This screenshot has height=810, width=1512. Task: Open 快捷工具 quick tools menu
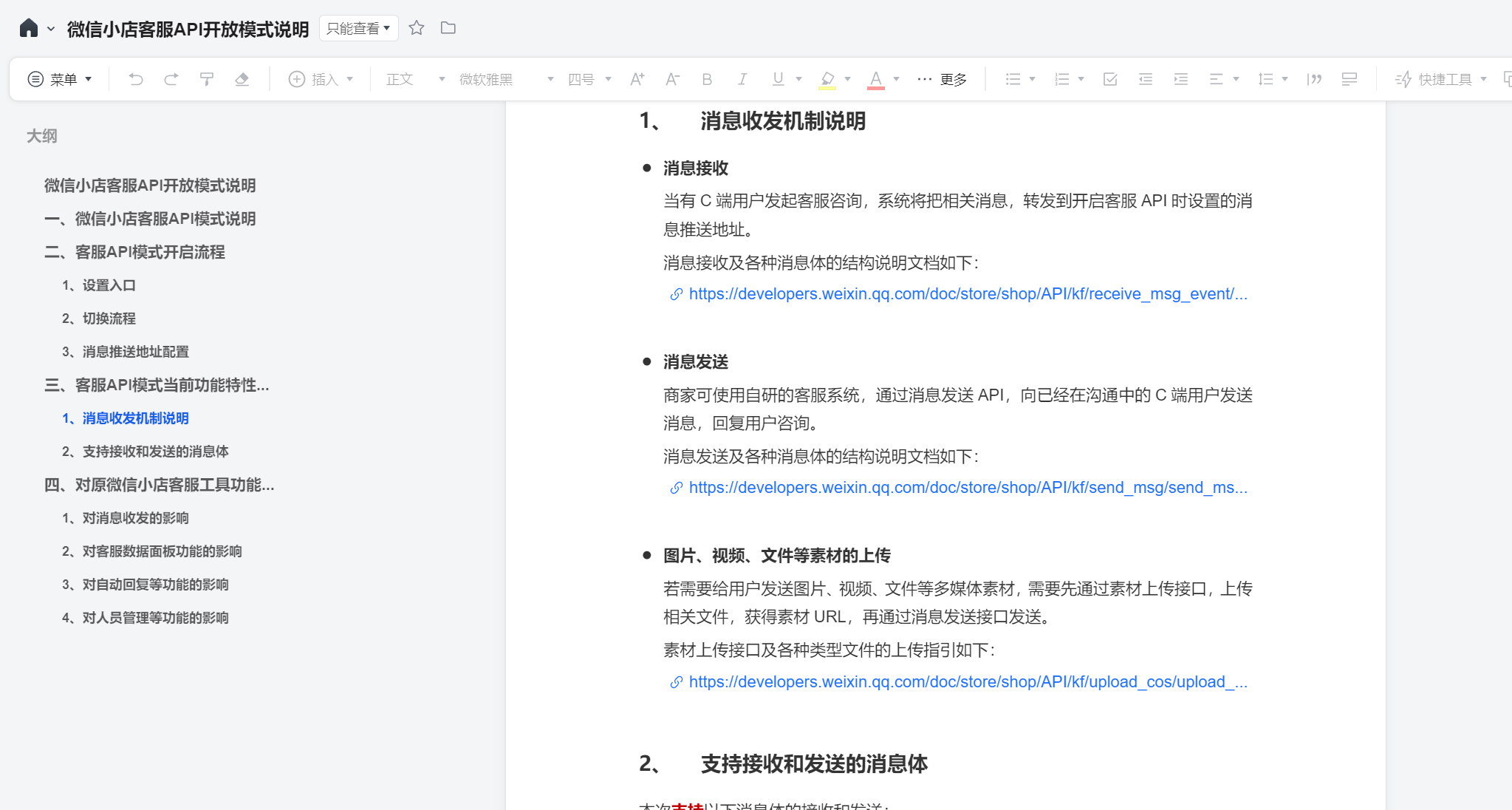pyautogui.click(x=1440, y=79)
